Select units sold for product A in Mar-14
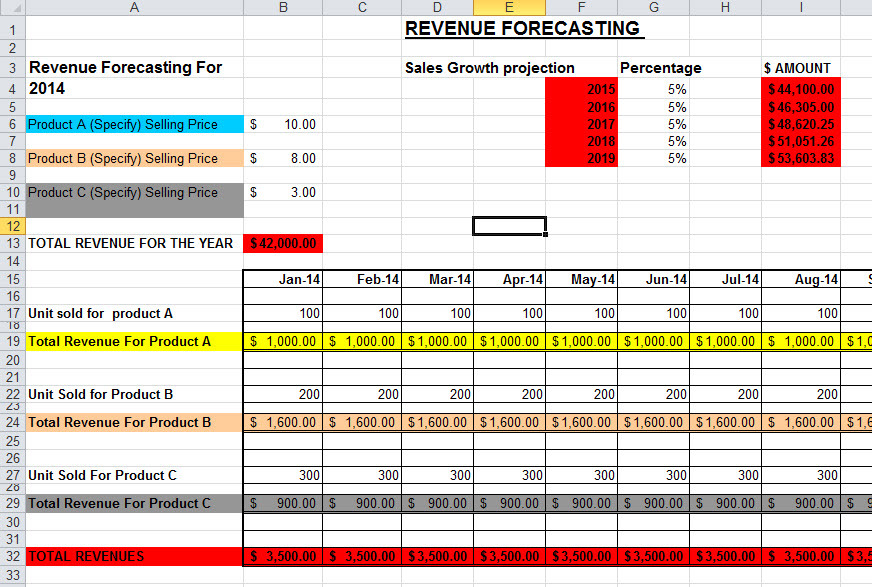The width and height of the screenshot is (872, 587). tap(438, 314)
